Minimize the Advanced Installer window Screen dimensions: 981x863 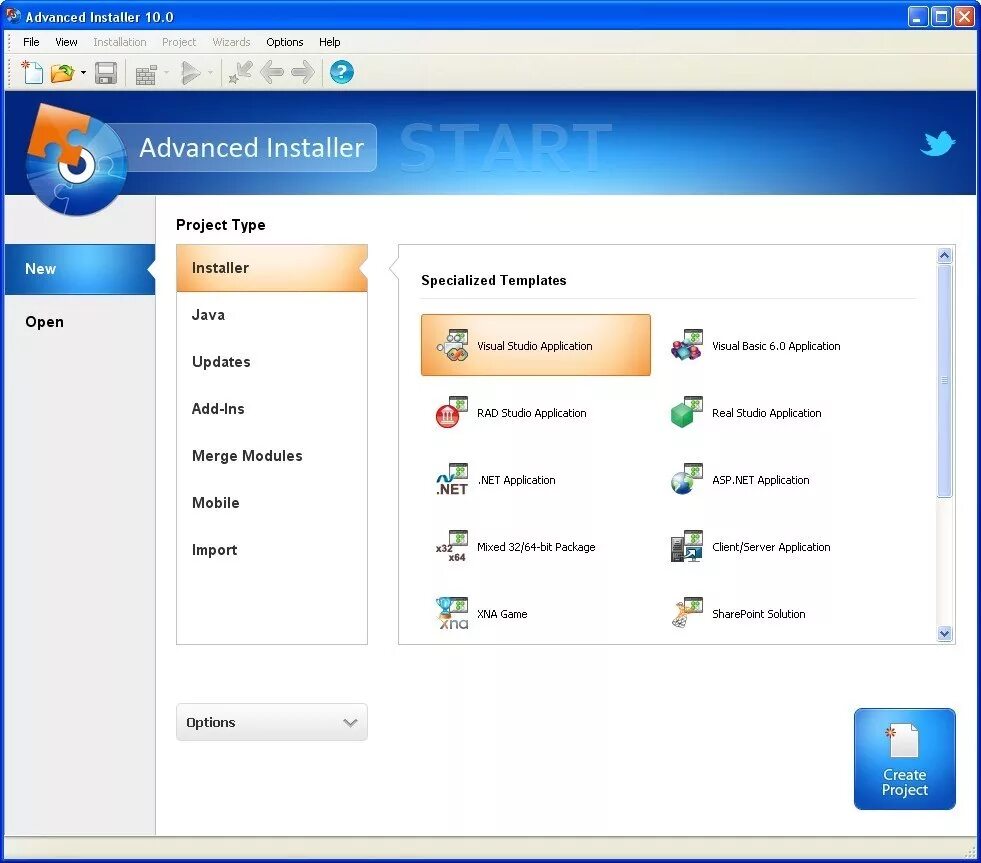917,16
